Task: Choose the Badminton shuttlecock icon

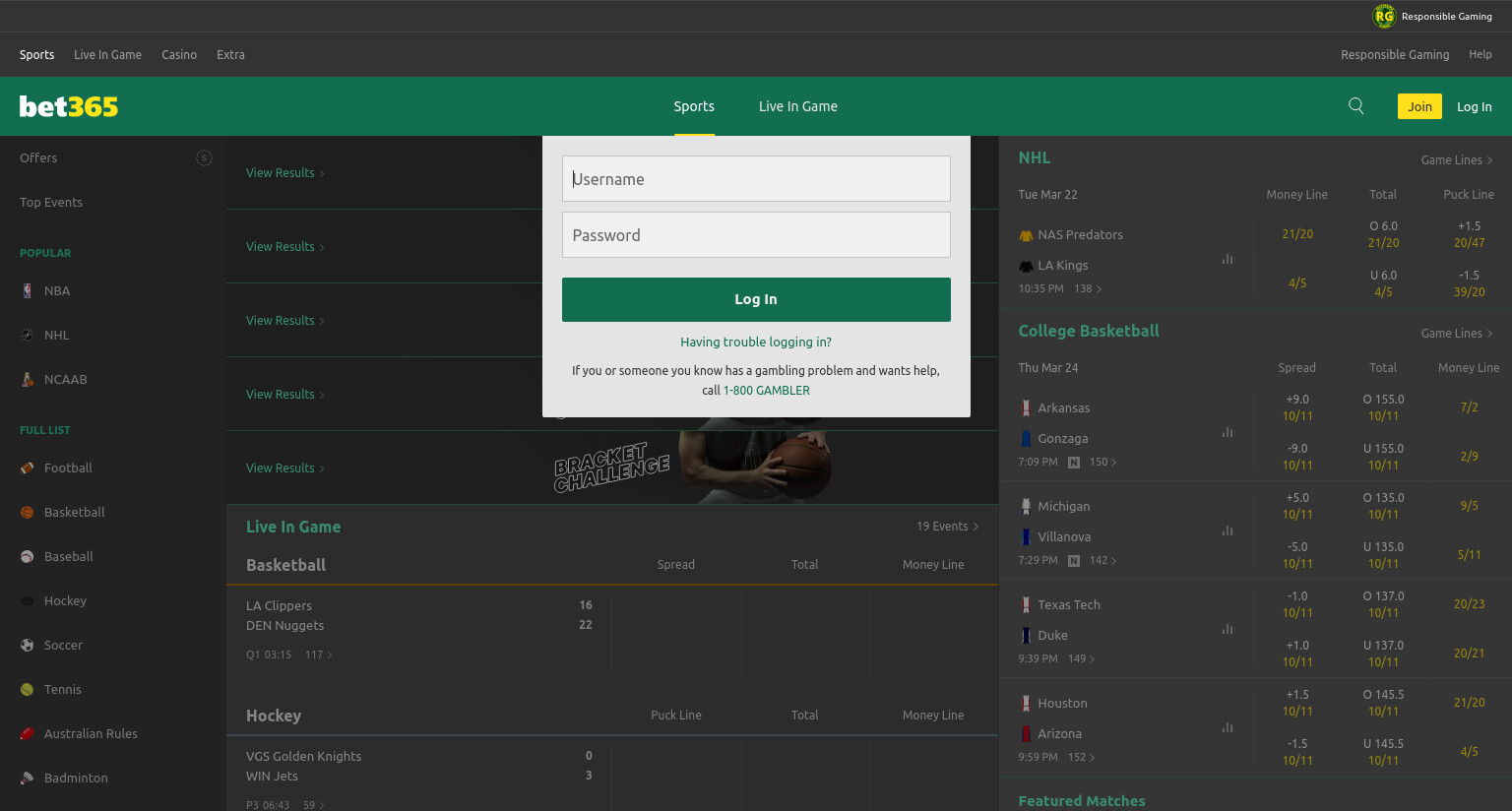Action: click(x=28, y=778)
